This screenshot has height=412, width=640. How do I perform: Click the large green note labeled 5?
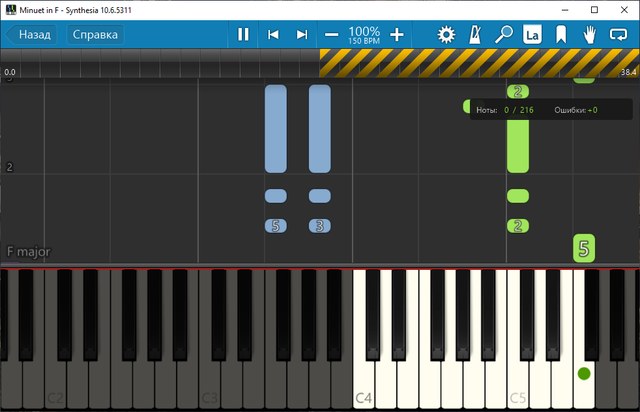[x=584, y=248]
